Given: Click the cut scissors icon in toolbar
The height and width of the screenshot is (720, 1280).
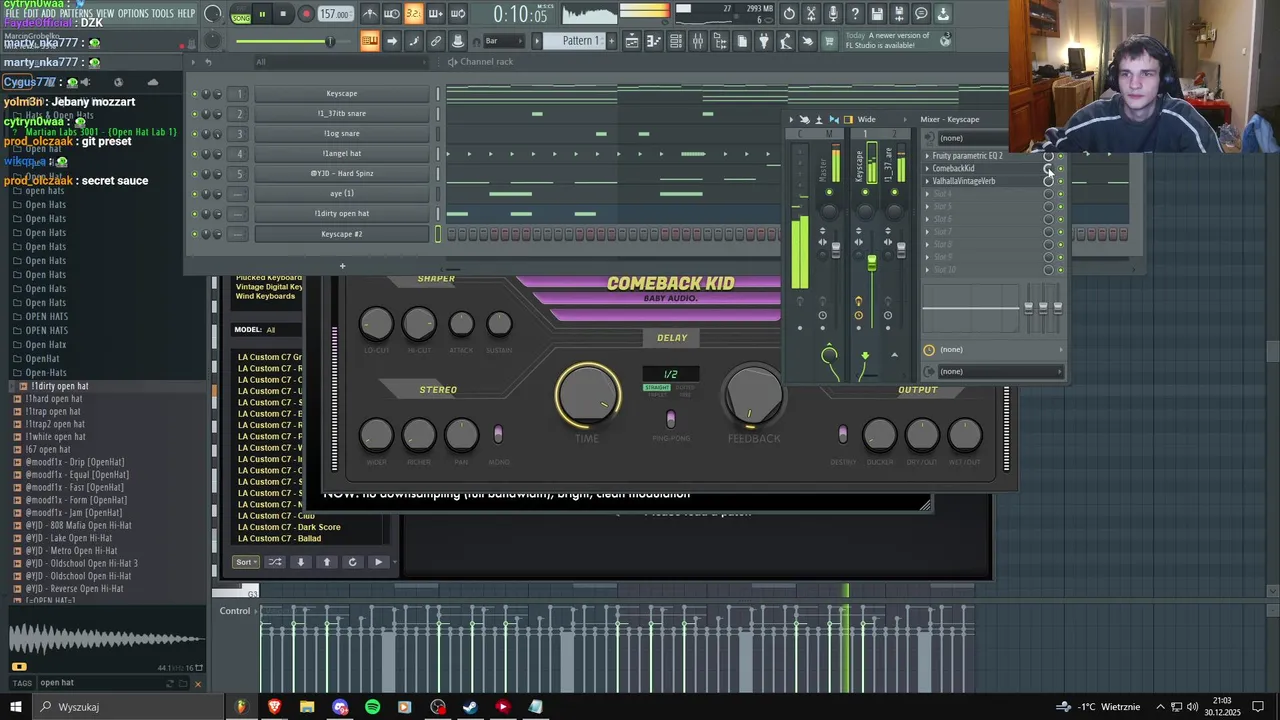Looking at the screenshot, I should click(811, 14).
